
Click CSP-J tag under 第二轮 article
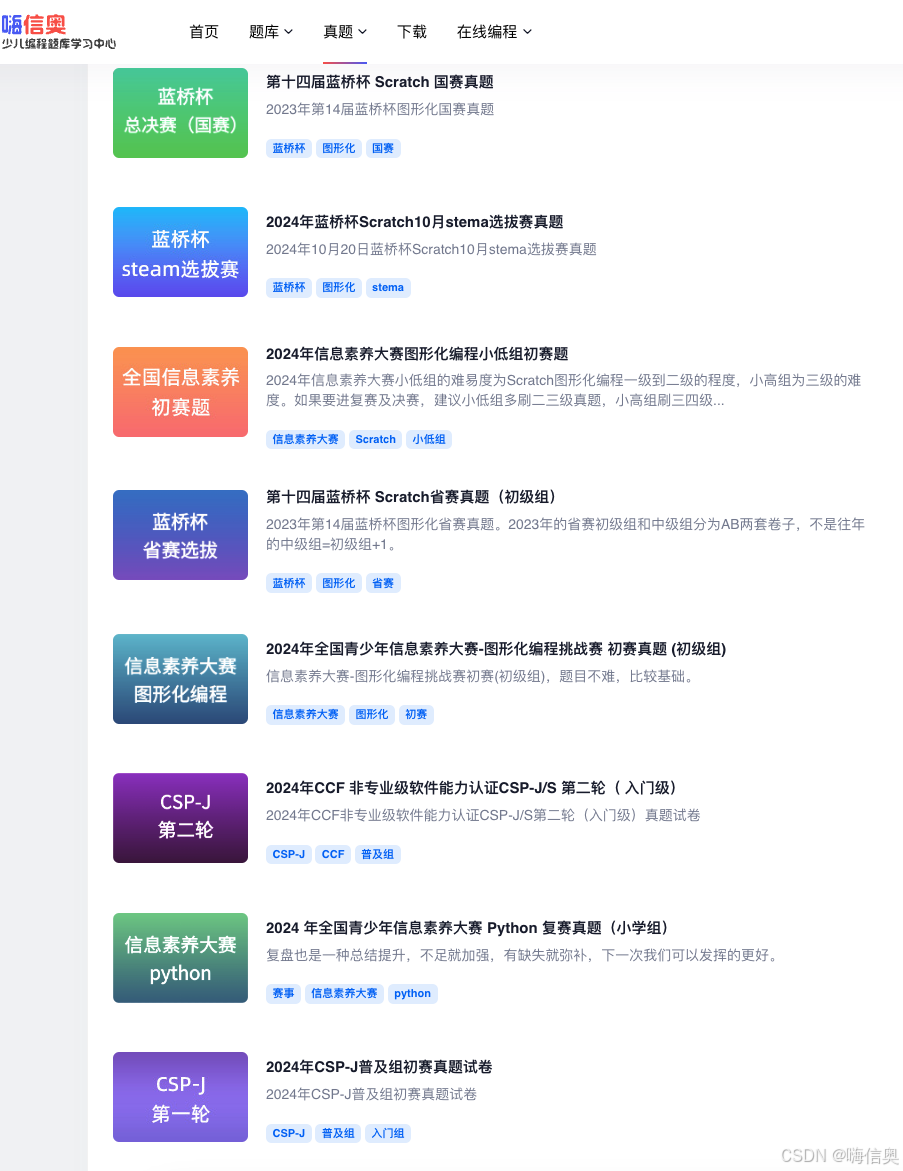coord(288,854)
